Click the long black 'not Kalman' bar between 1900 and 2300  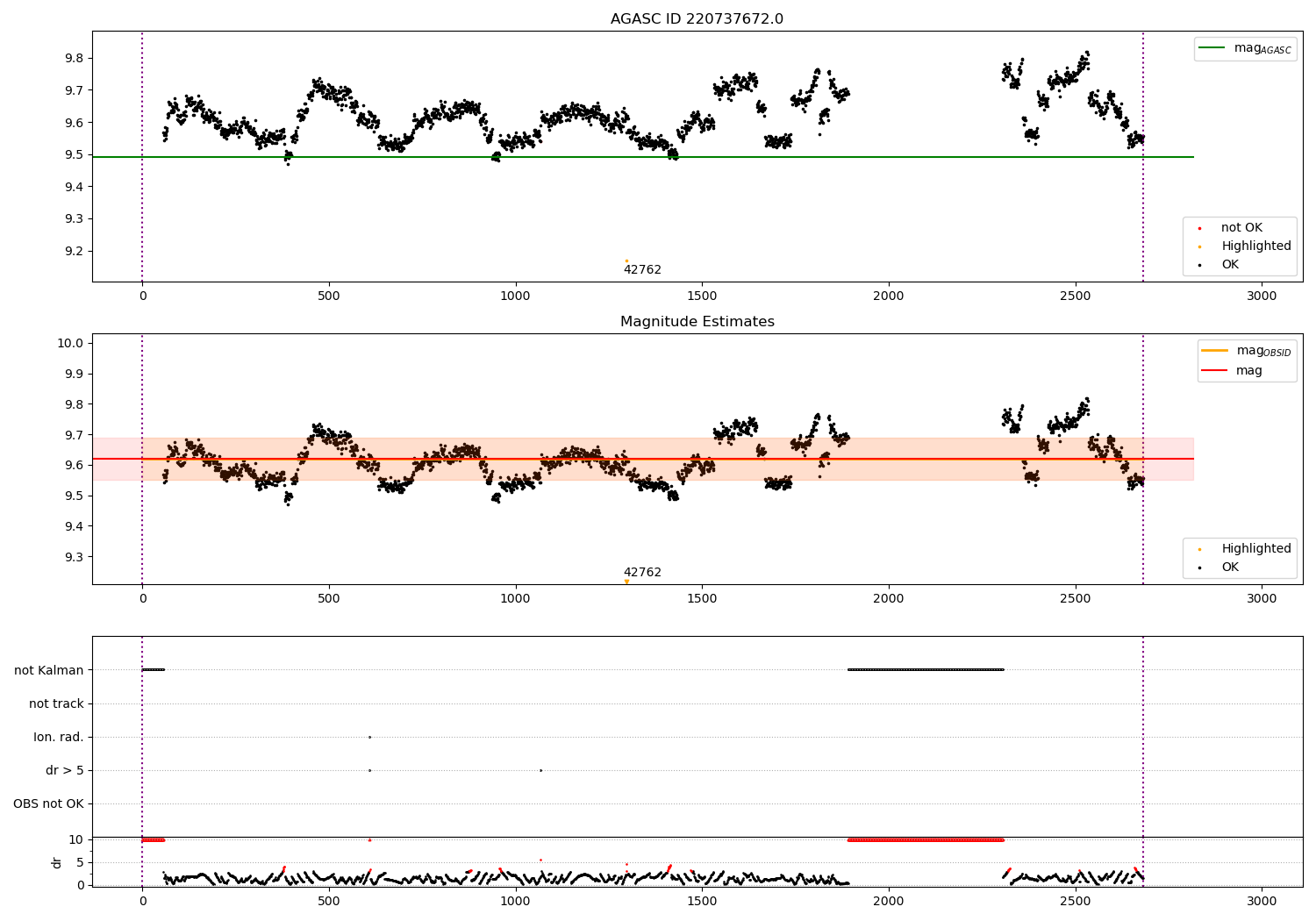click(926, 669)
